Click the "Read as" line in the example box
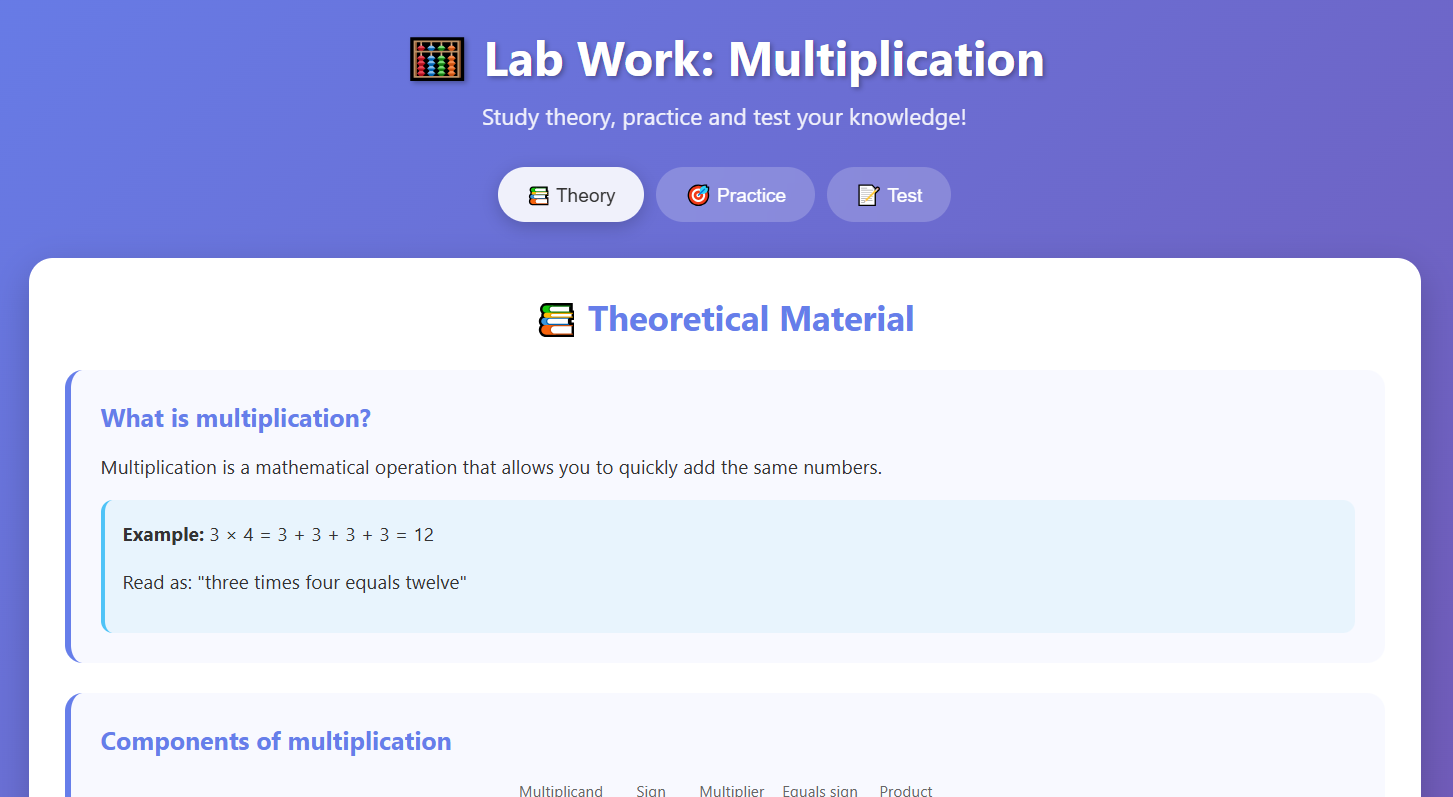Viewport: 1453px width, 797px height. tap(295, 582)
